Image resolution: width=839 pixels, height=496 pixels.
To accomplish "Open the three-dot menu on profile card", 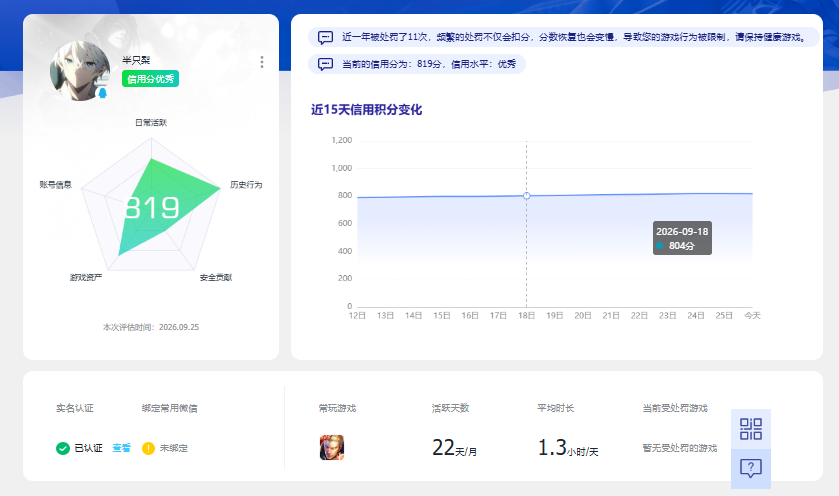I will point(262,62).
